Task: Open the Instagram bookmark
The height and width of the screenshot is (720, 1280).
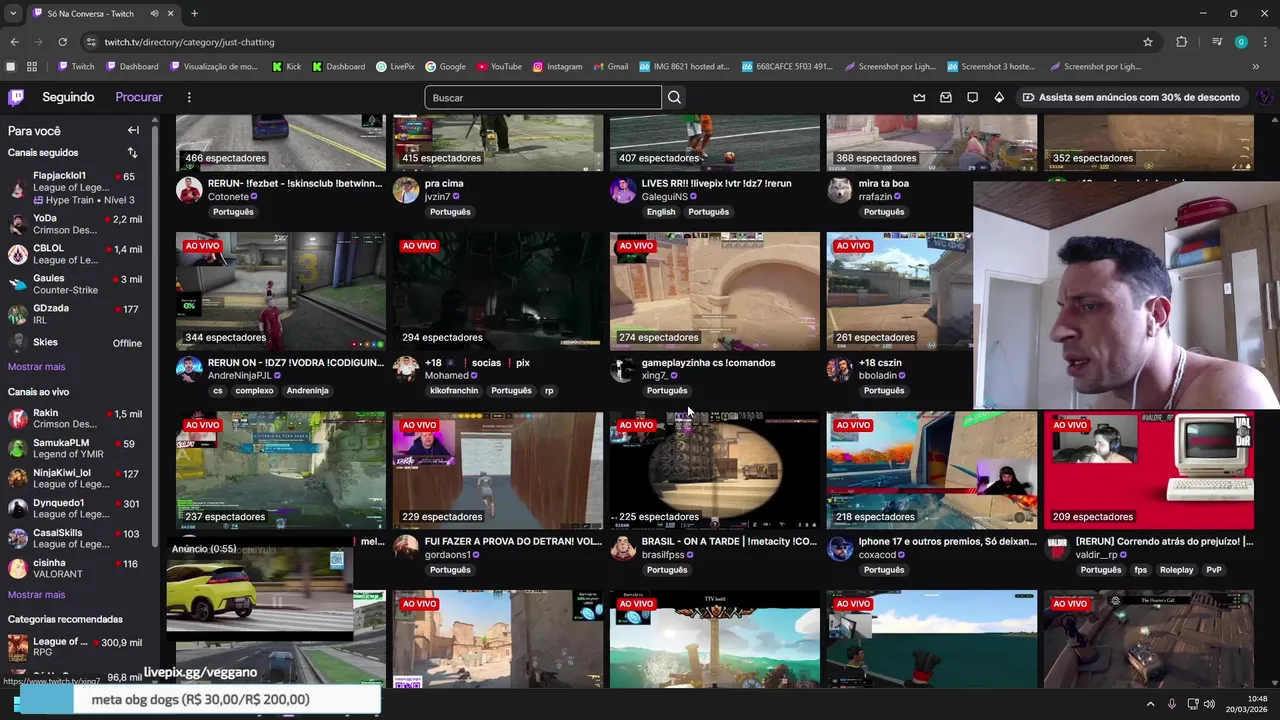Action: tap(557, 67)
